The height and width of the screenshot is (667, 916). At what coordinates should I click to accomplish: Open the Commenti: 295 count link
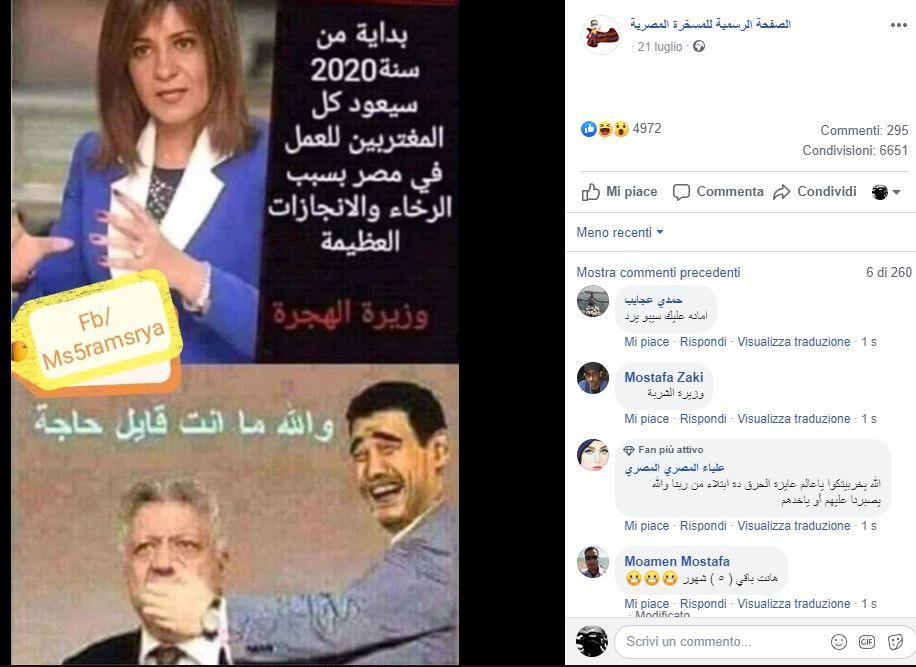tap(864, 130)
